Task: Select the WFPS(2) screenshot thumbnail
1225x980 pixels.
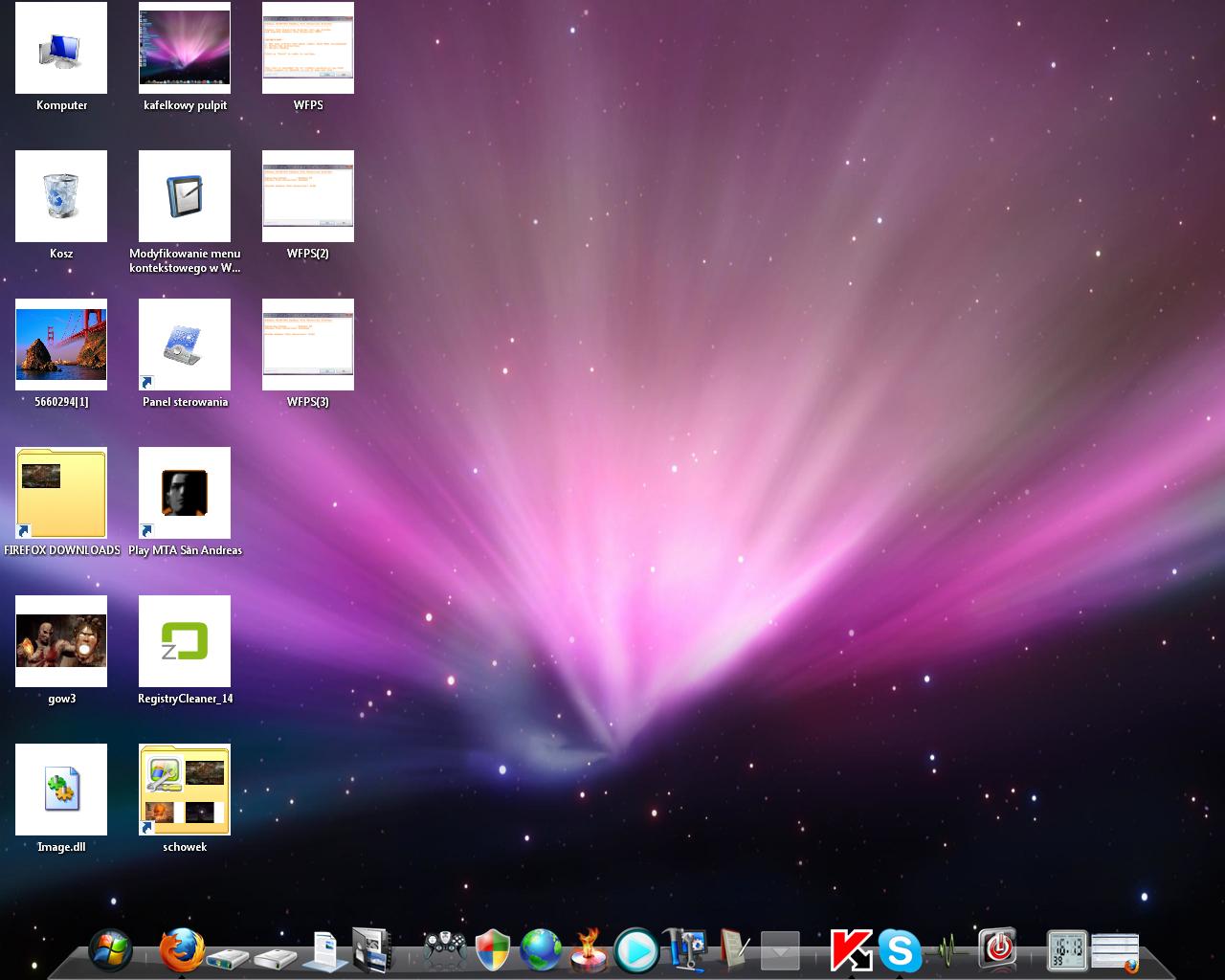Action: click(308, 196)
